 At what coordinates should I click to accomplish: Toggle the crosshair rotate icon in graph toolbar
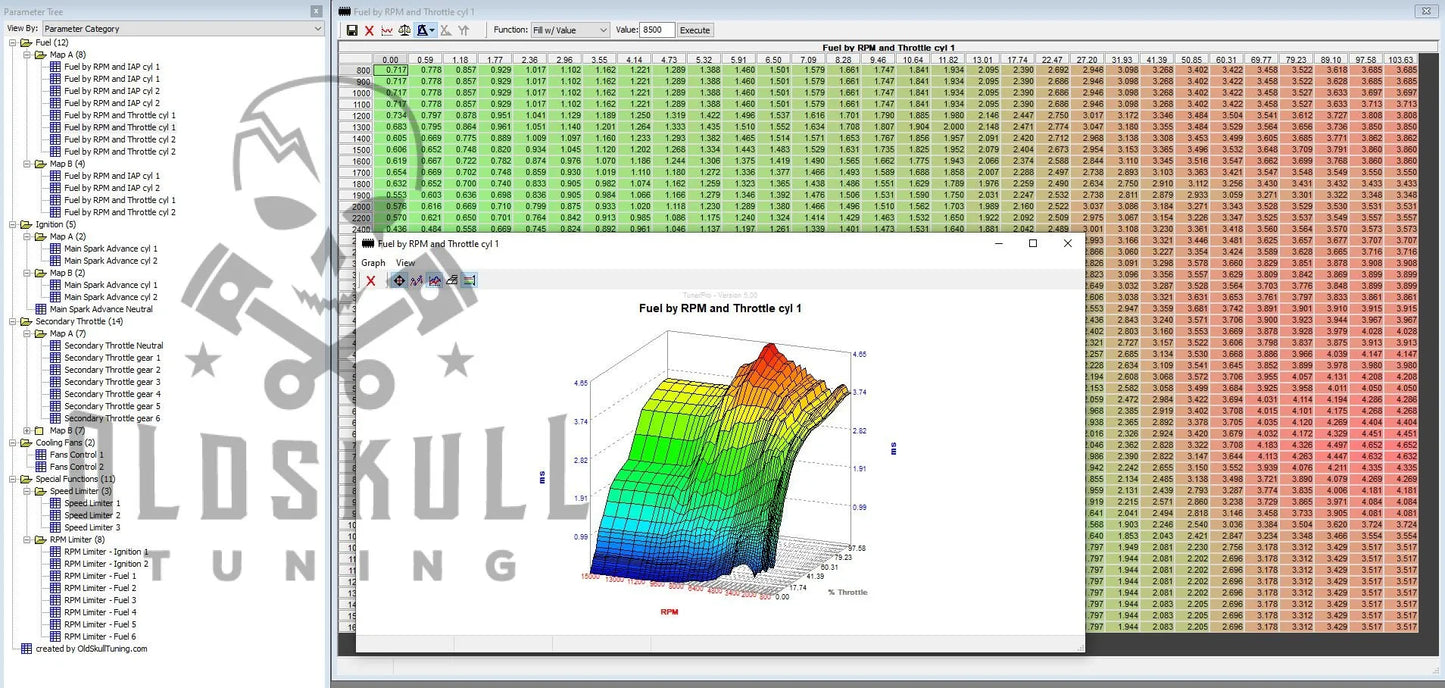399,281
